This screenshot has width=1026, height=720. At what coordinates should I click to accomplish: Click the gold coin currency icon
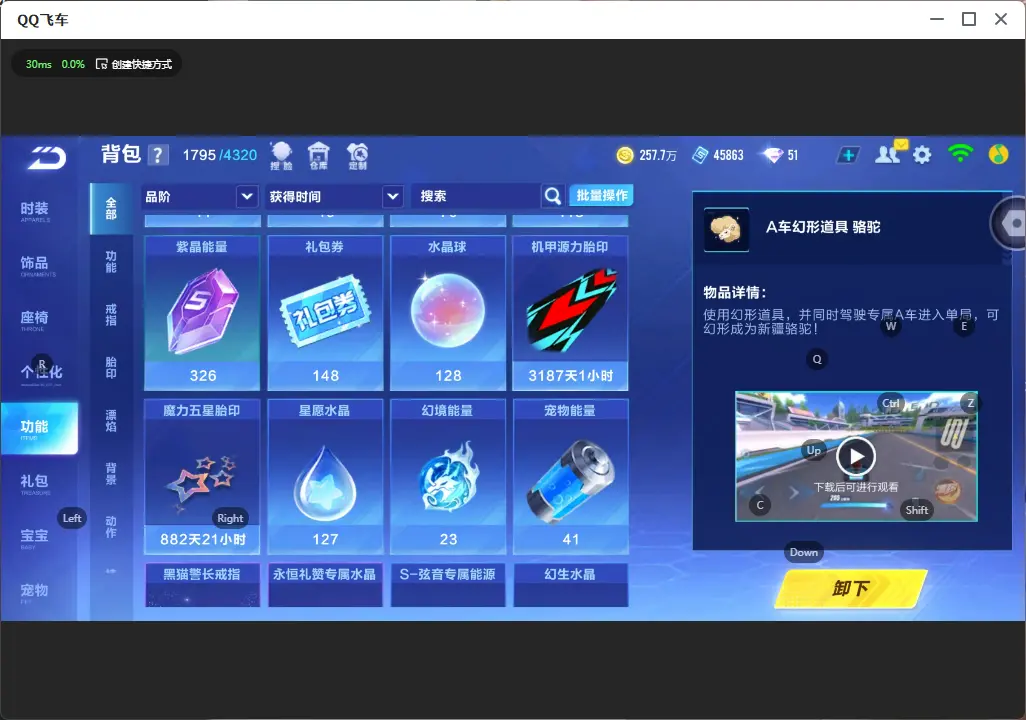click(625, 155)
